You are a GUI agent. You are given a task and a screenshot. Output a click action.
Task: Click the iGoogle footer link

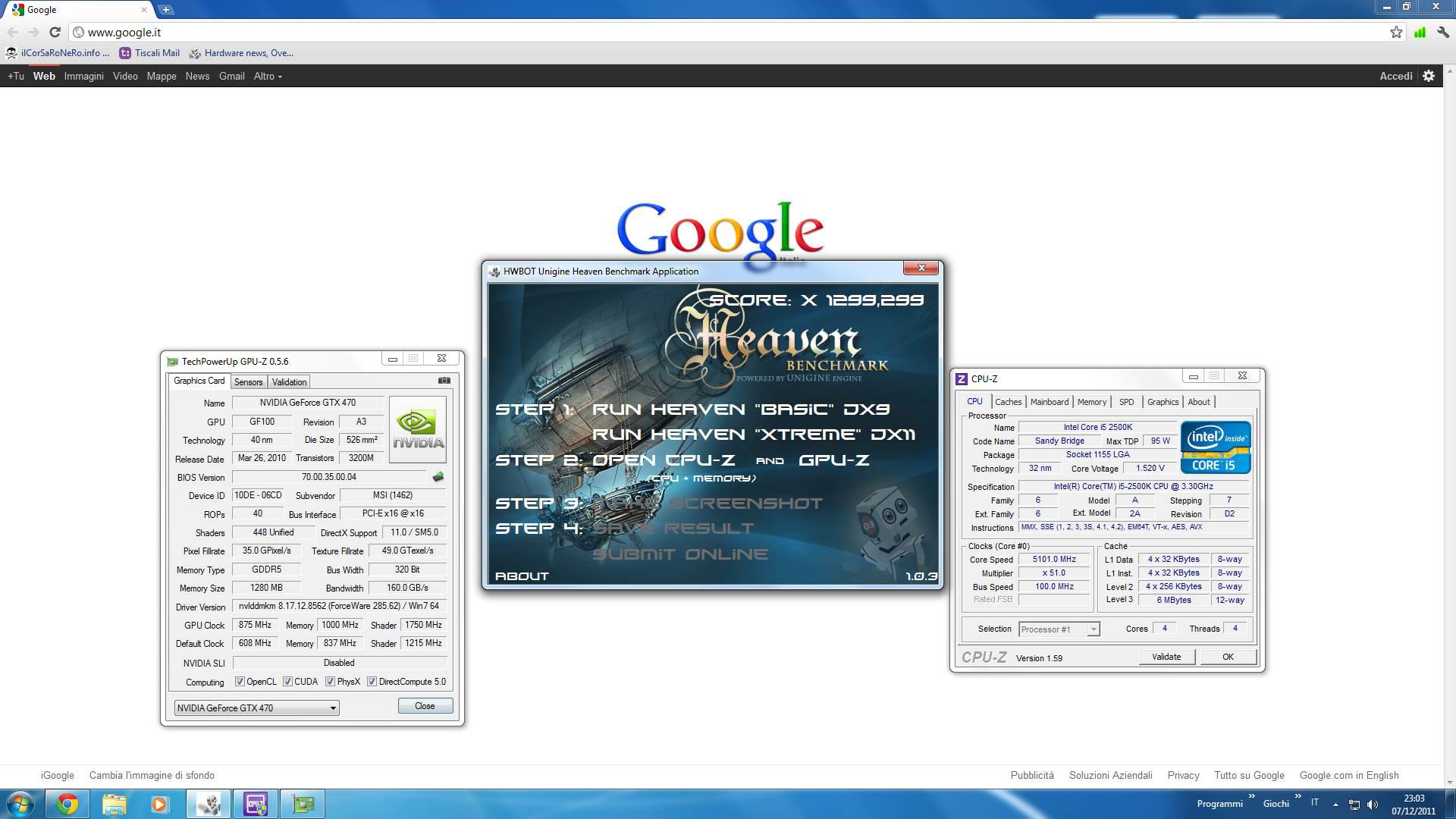click(x=57, y=775)
